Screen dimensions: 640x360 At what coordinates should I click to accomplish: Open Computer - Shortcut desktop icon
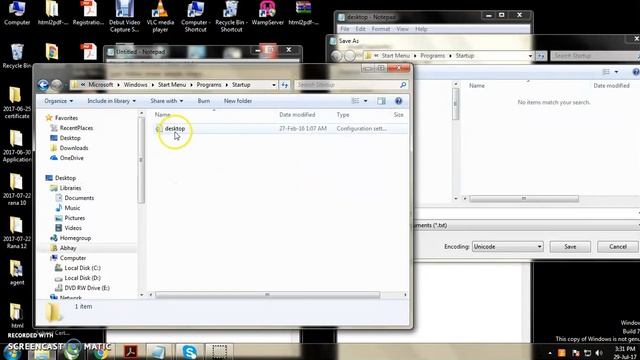(196, 16)
